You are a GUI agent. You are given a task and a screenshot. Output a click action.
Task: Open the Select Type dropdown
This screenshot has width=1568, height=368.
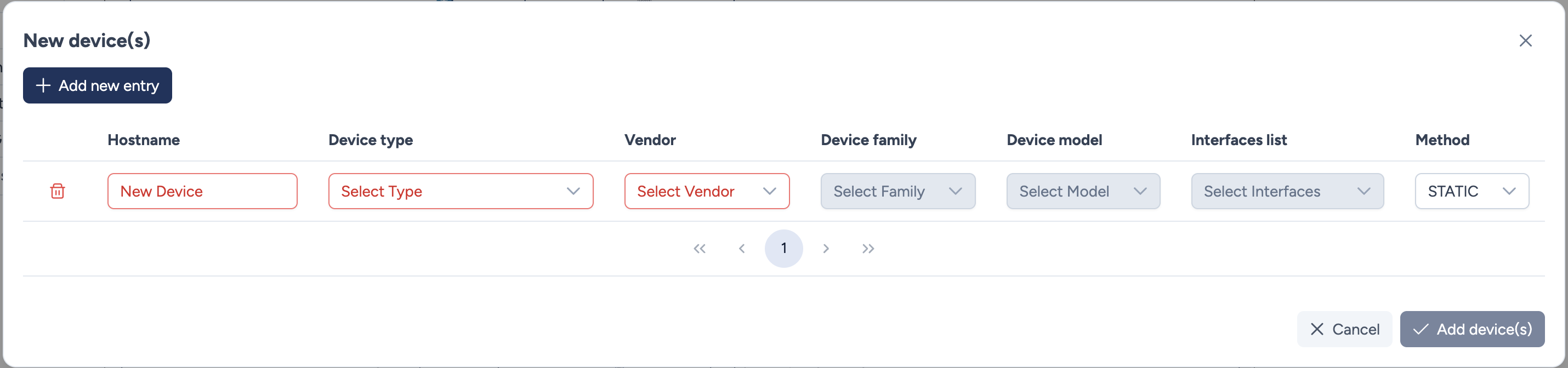(460, 191)
